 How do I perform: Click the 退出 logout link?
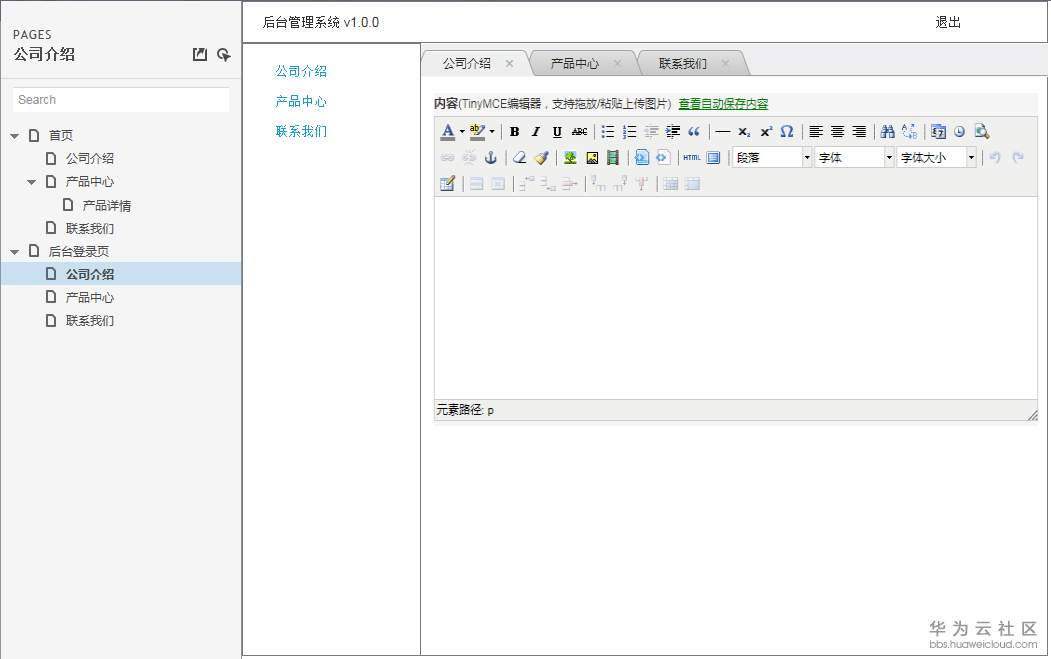[948, 22]
